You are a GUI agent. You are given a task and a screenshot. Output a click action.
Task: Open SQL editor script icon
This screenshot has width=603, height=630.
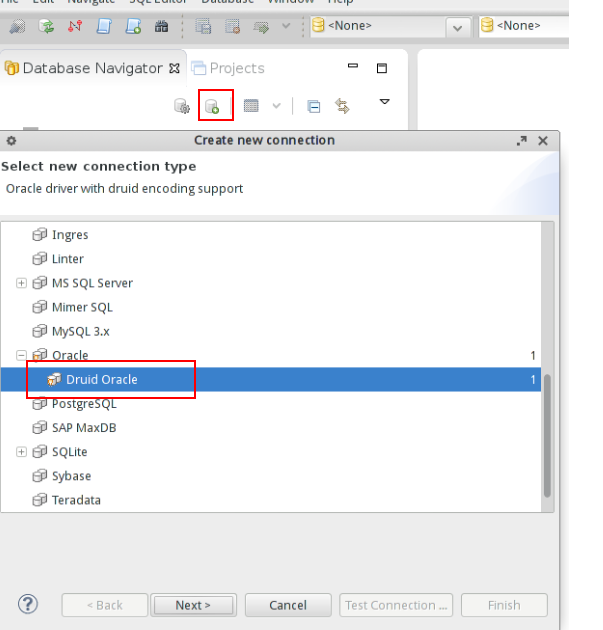(x=104, y=27)
